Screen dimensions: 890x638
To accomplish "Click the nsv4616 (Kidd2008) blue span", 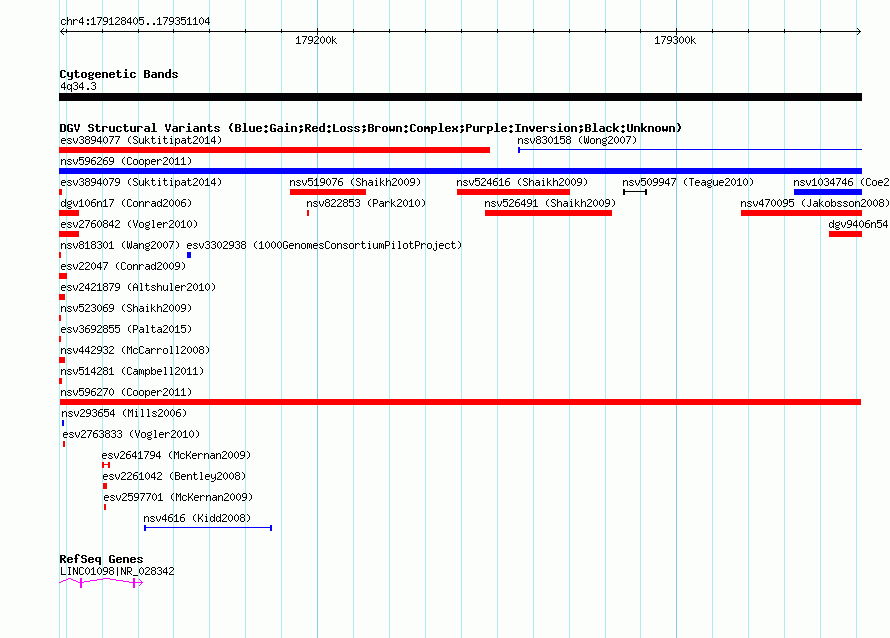I will 208,528.
